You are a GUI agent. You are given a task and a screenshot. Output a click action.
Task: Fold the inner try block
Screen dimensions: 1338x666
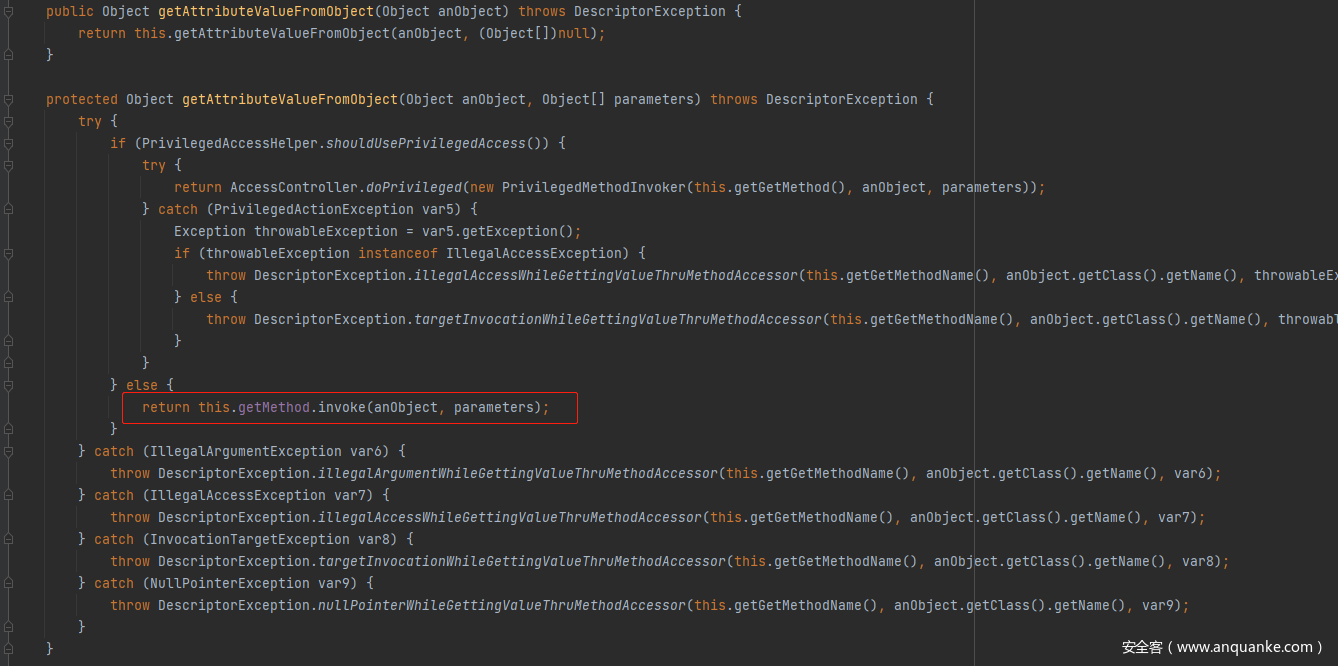tap(8, 165)
